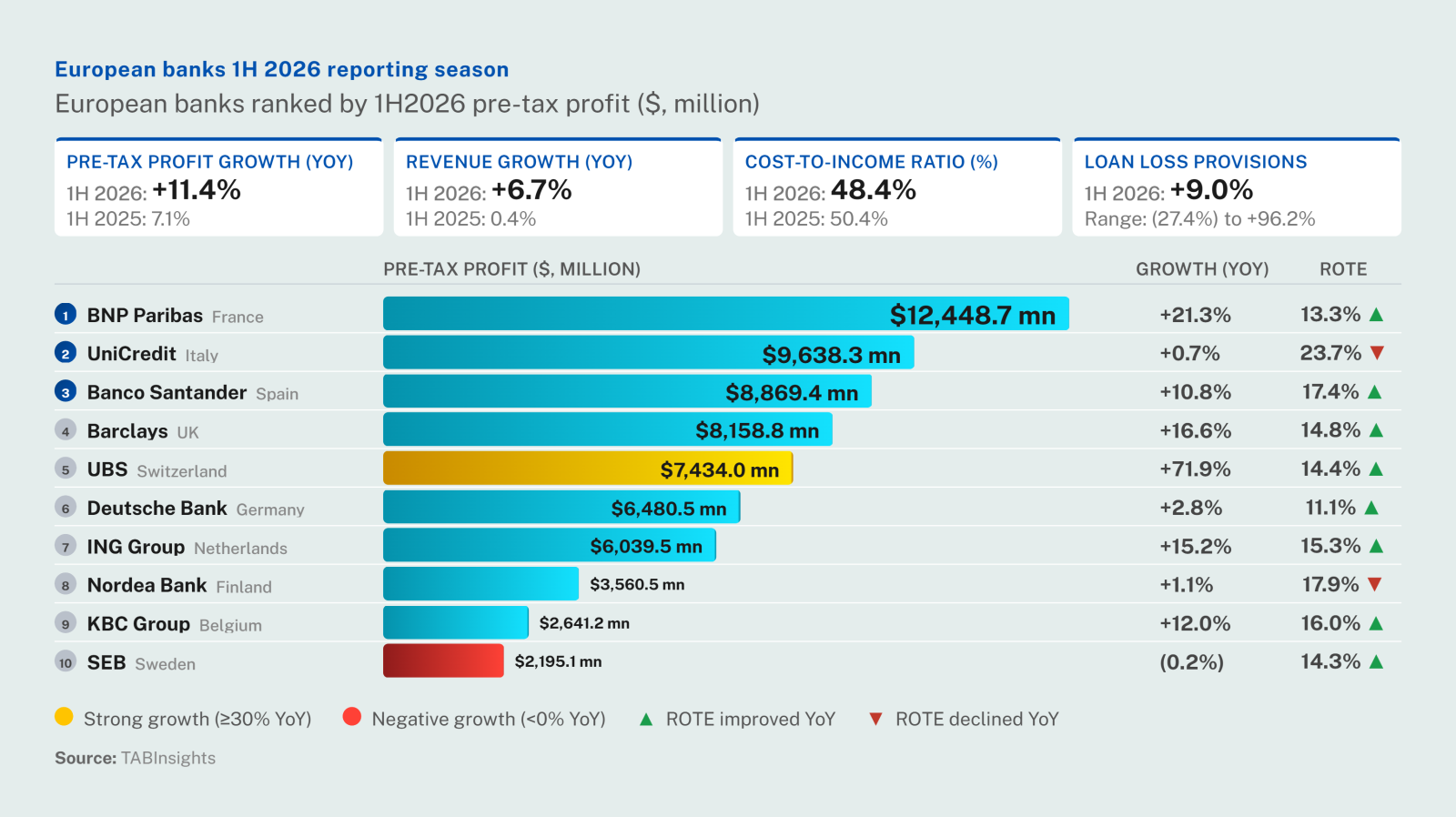This screenshot has width=1456, height=817.
Task: Click the red triangle in ROTE declined legend
Action: click(x=875, y=720)
